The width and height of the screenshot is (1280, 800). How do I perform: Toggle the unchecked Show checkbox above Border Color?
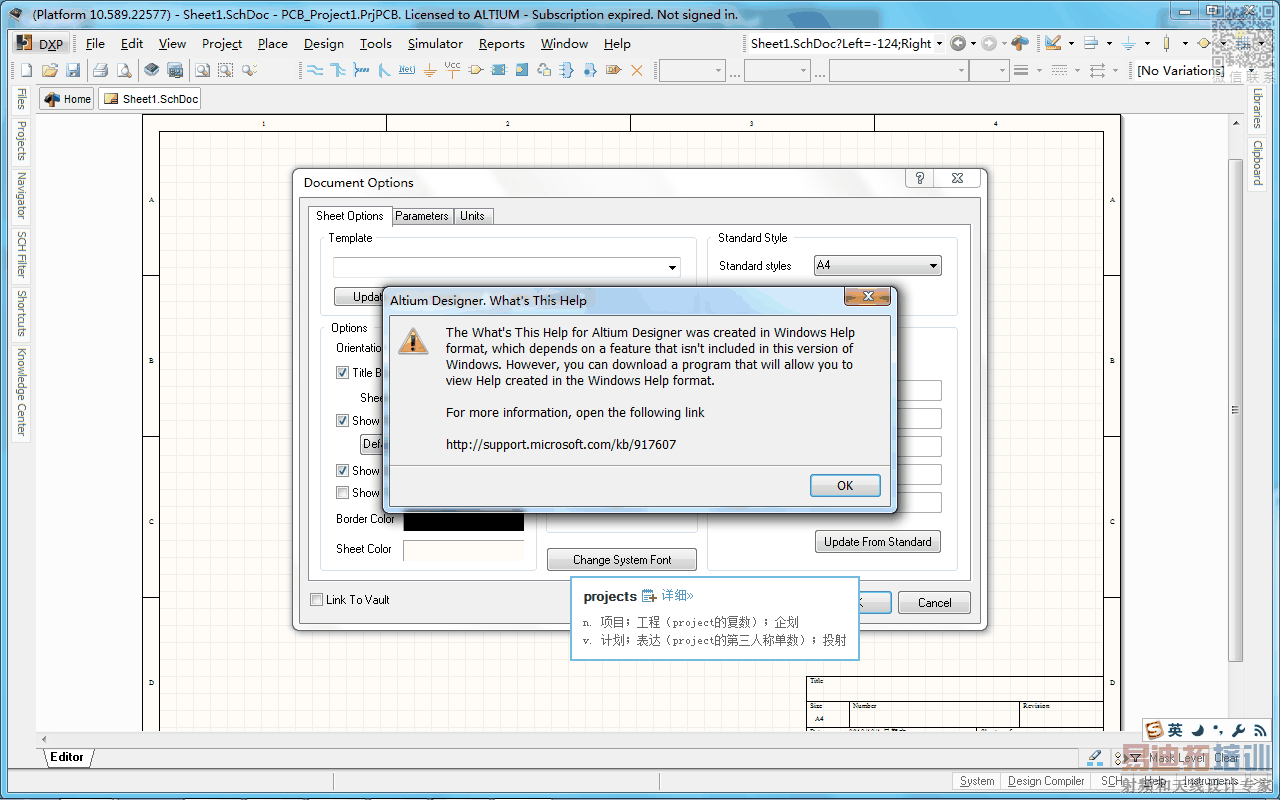tap(343, 493)
